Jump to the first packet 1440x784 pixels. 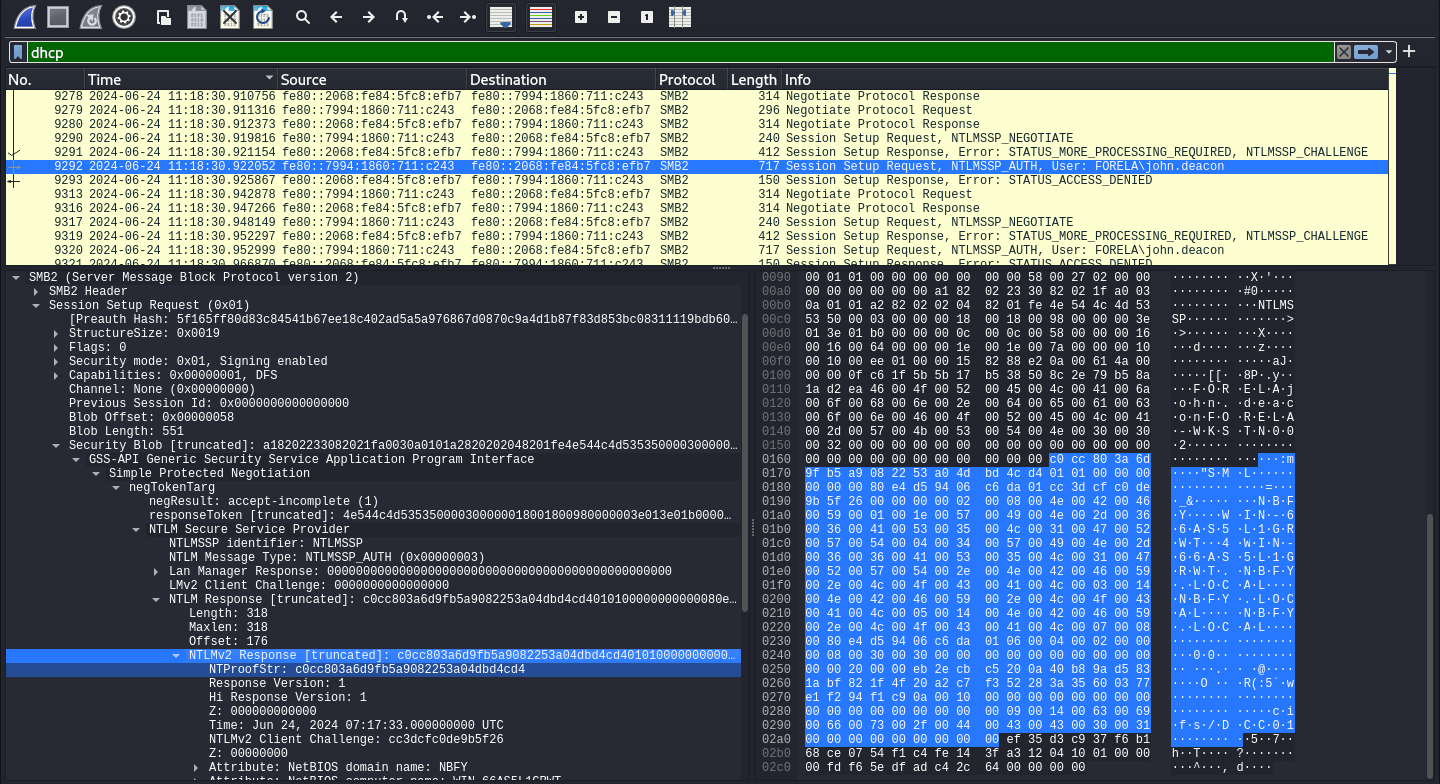click(435, 17)
